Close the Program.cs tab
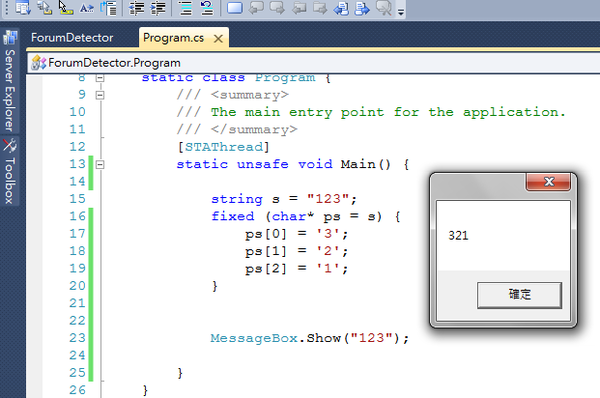 coord(218,39)
